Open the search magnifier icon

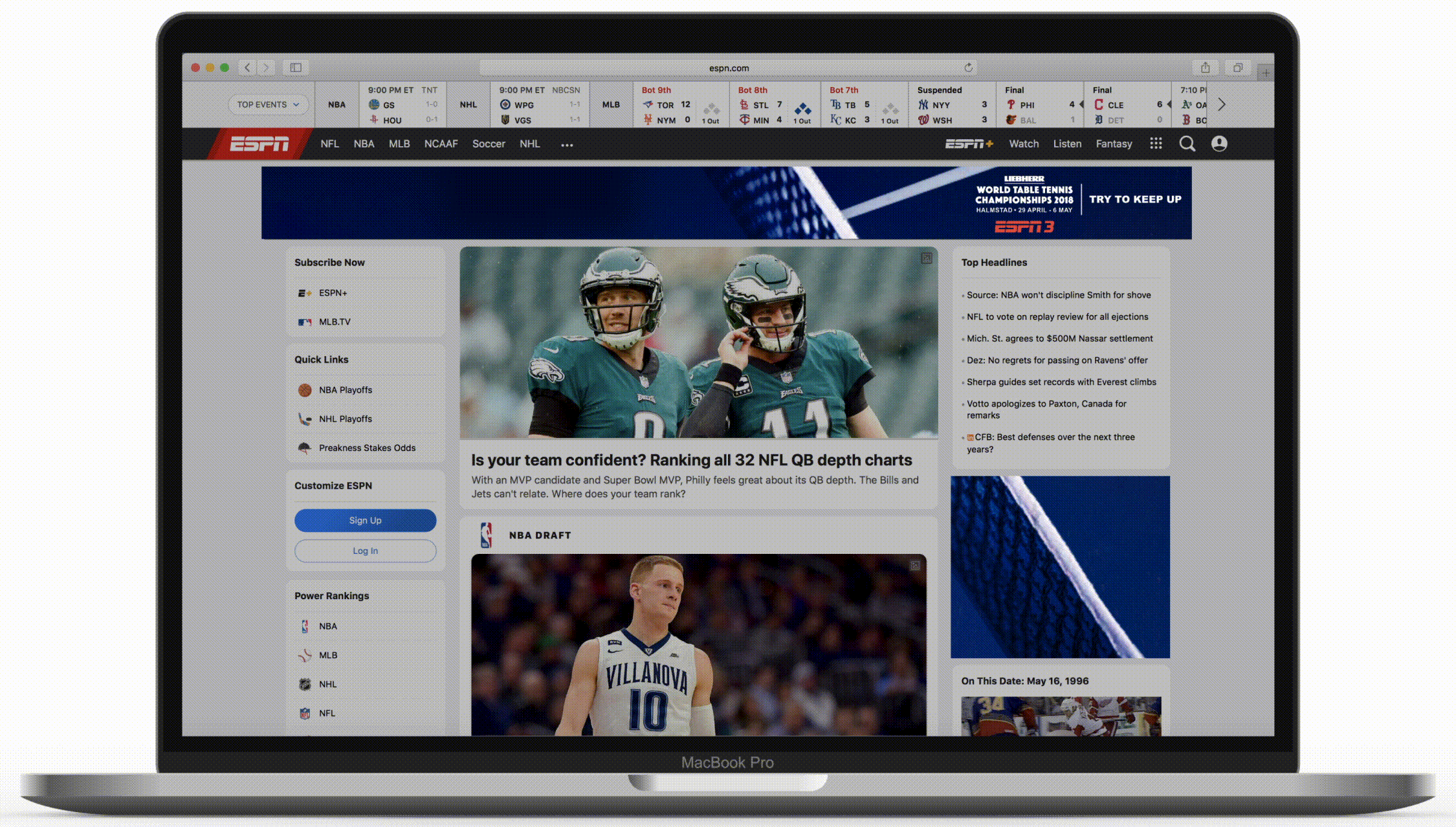tap(1187, 144)
